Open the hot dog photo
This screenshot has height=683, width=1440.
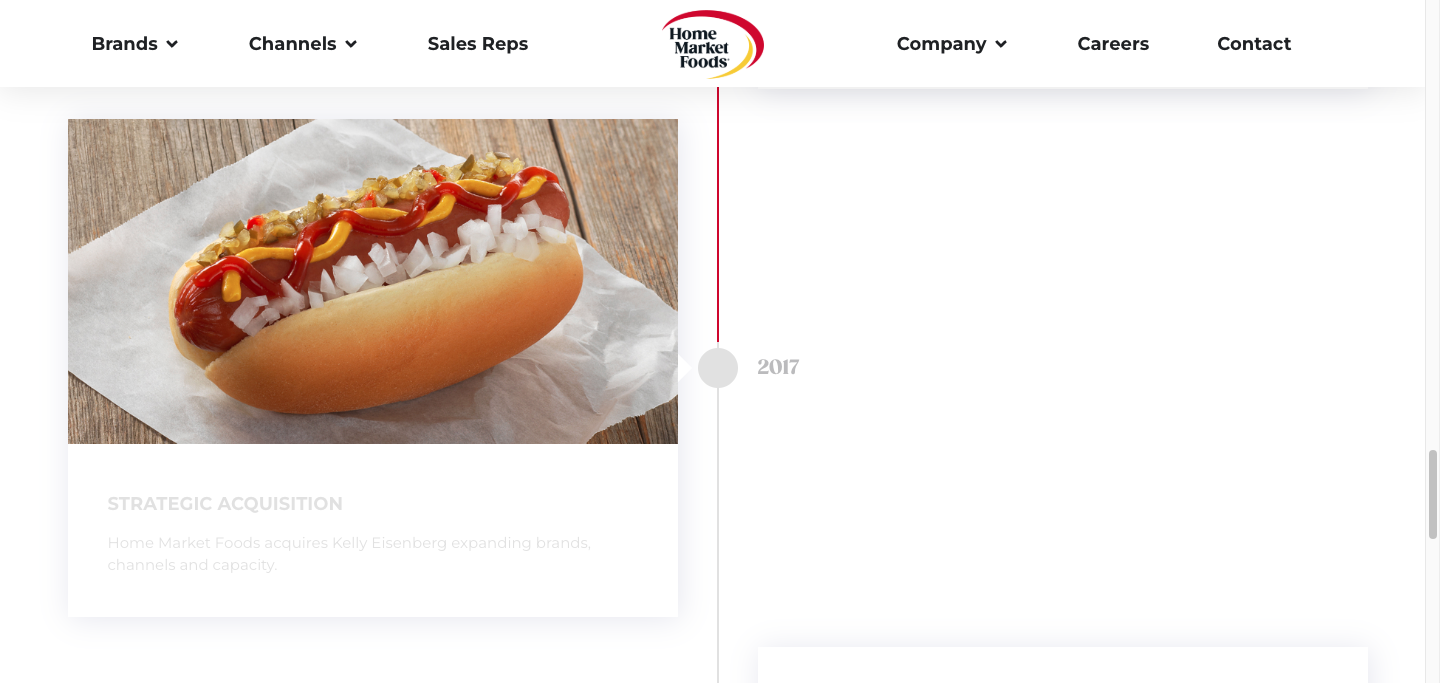tap(373, 281)
